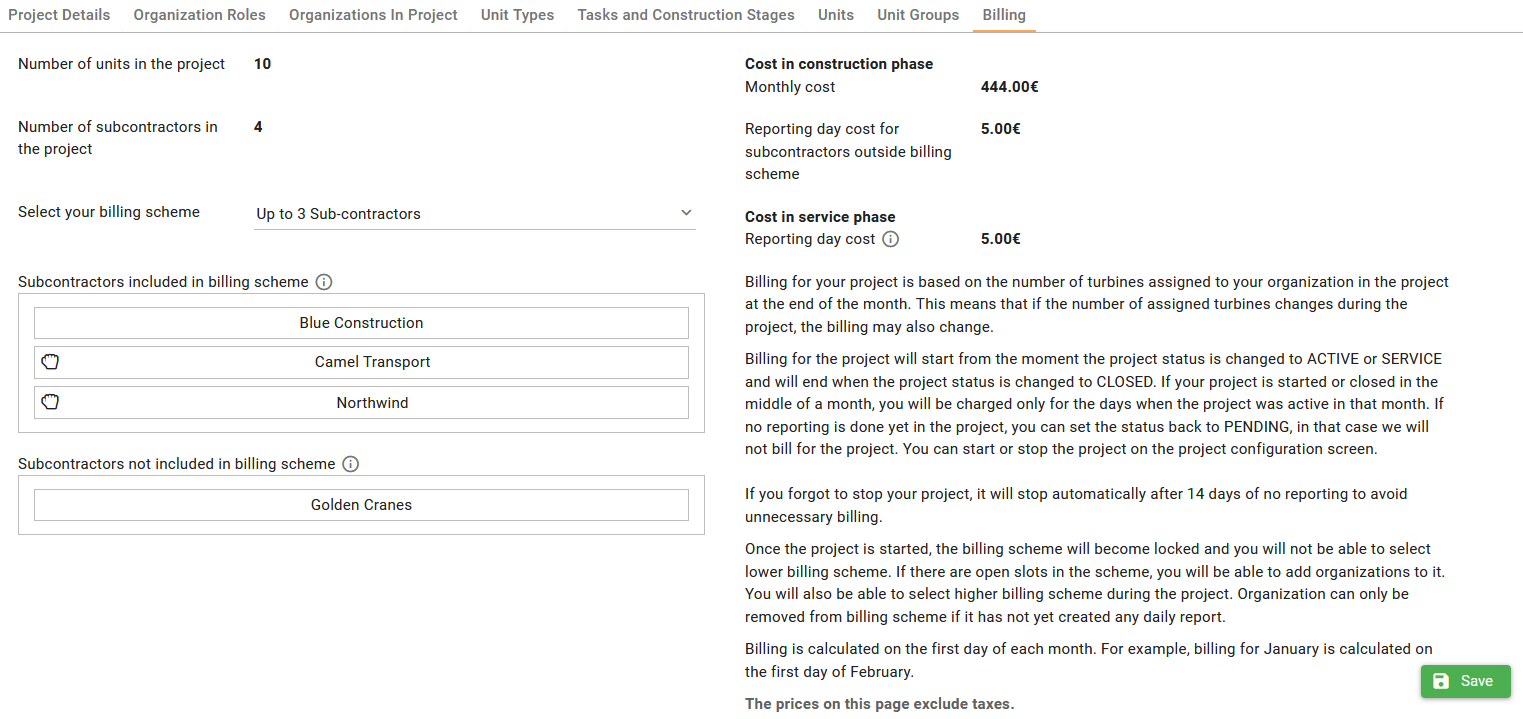Select the Up to 3 Sub-contractors combo box
This screenshot has width=1523, height=719.
click(x=475, y=214)
